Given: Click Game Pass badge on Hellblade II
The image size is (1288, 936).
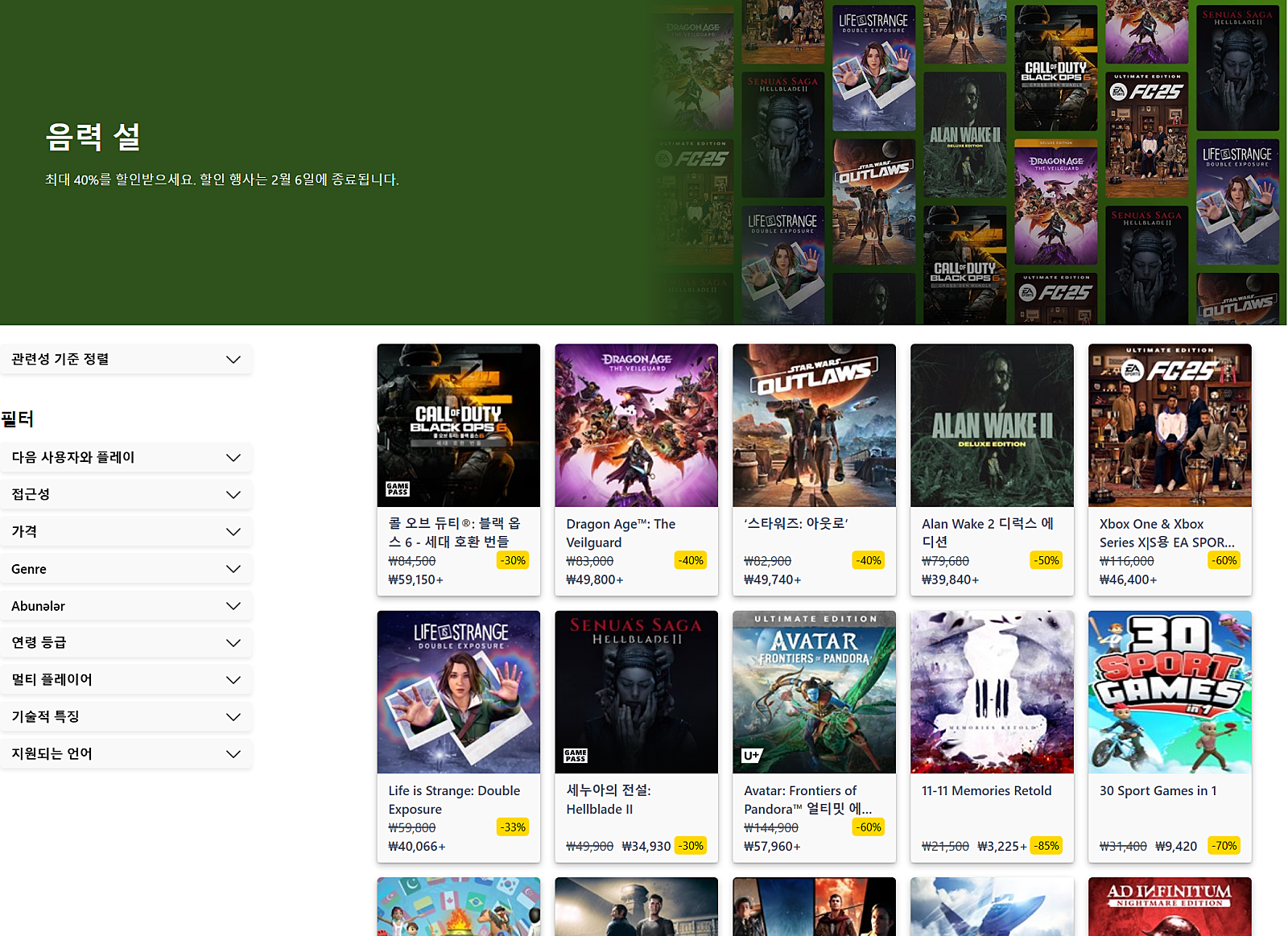Looking at the screenshot, I should click(x=576, y=756).
